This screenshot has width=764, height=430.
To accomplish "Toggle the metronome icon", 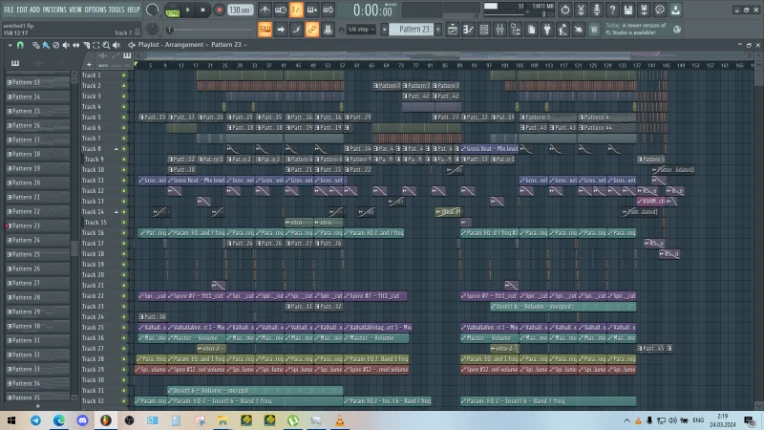I will tap(265, 10).
